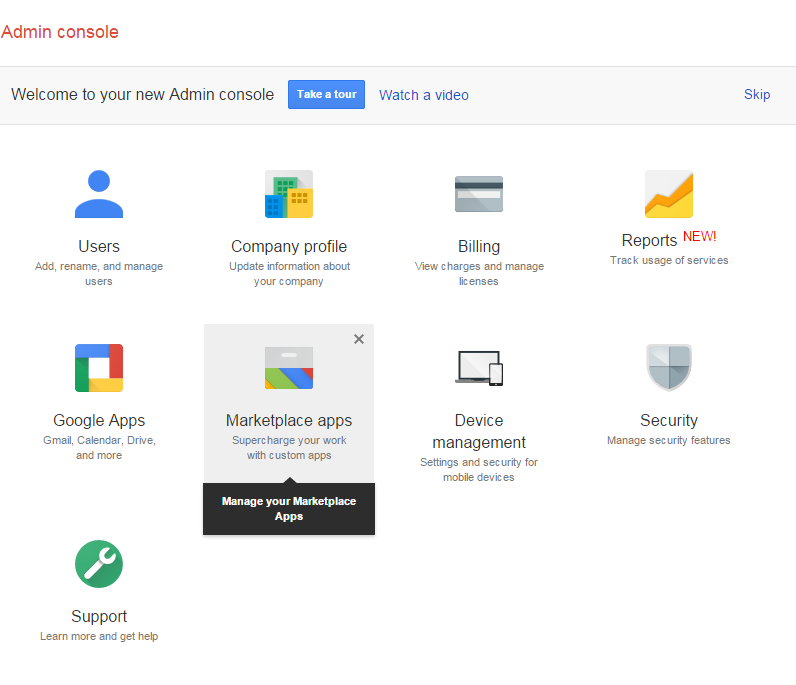The width and height of the screenshot is (796, 685).
Task: Go to Admin console home title
Action: pos(60,32)
